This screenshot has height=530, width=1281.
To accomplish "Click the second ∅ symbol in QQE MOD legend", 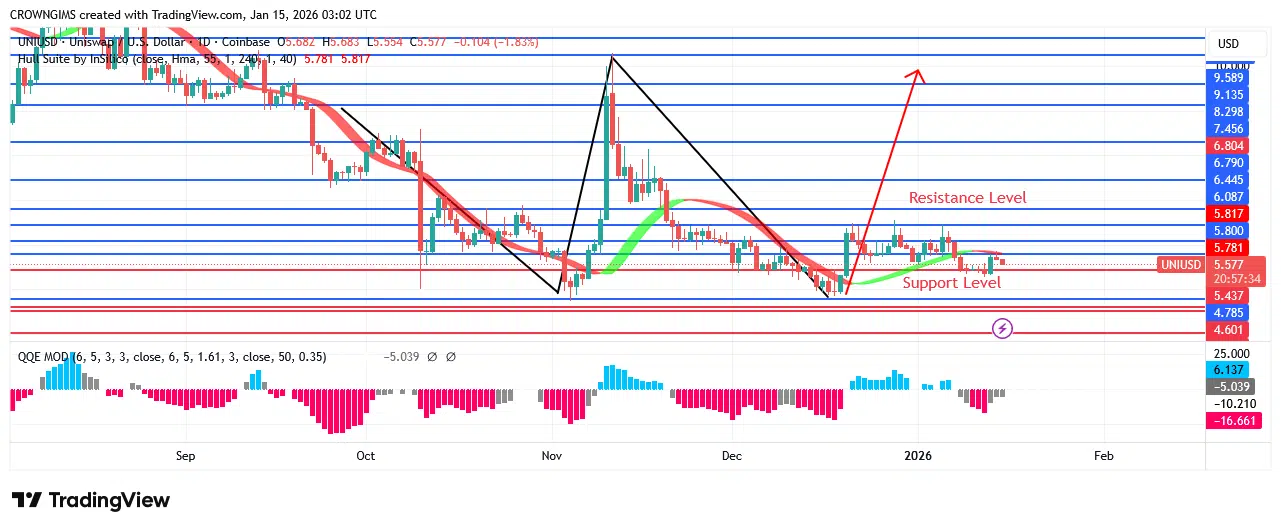I will tap(451, 357).
